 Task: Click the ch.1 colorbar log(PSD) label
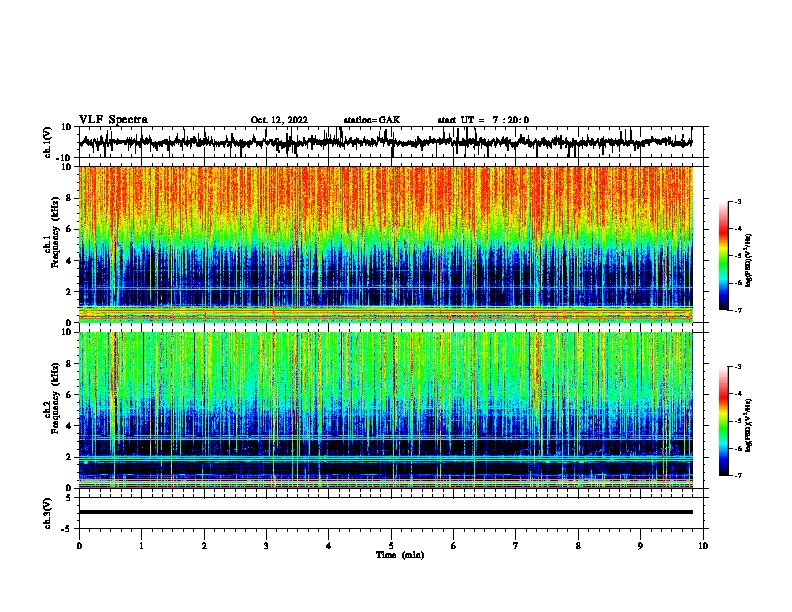[x=748, y=261]
